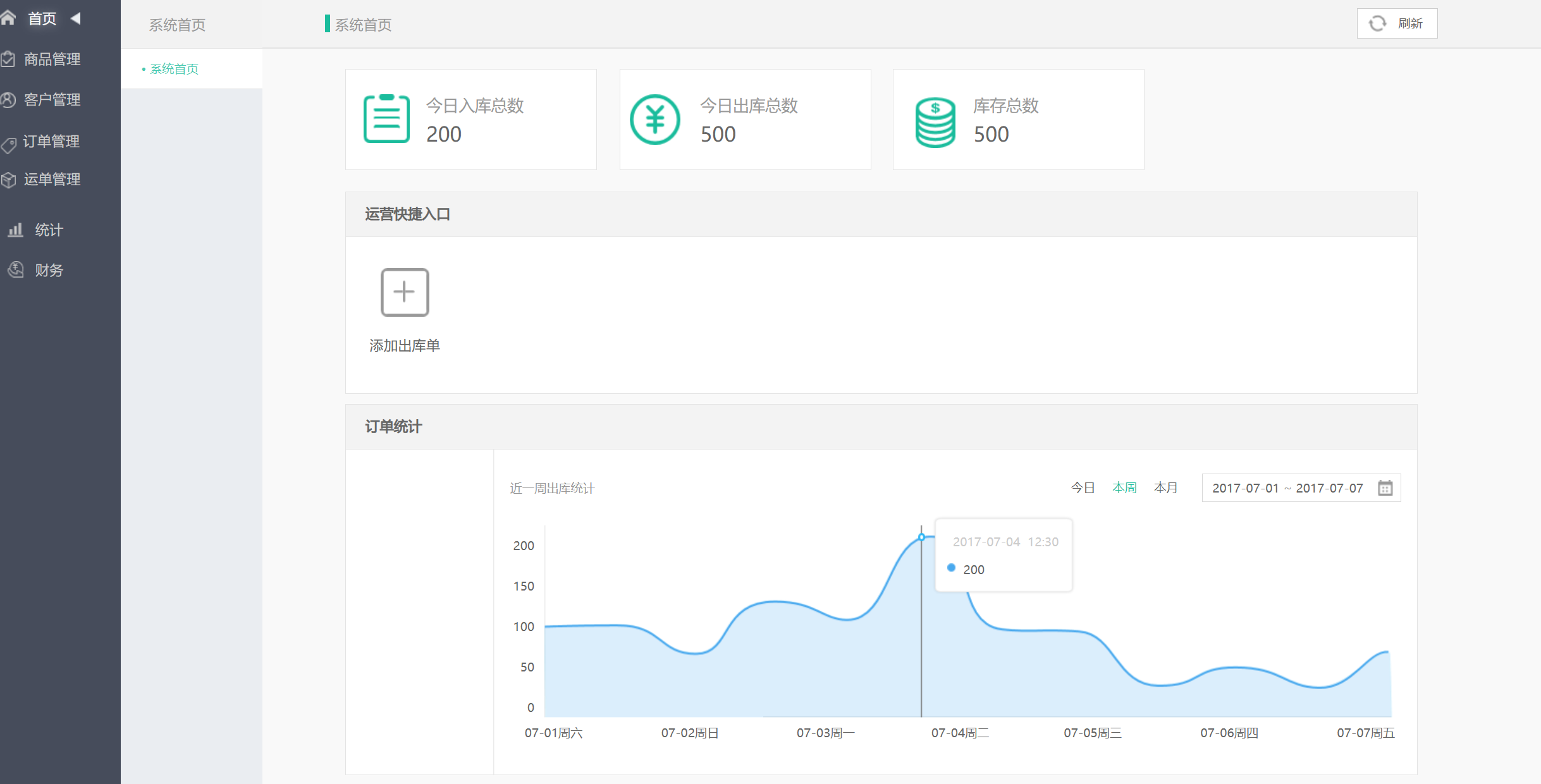Click the plus icon to add 出库单
This screenshot has height=784, width=1541.
click(x=405, y=292)
